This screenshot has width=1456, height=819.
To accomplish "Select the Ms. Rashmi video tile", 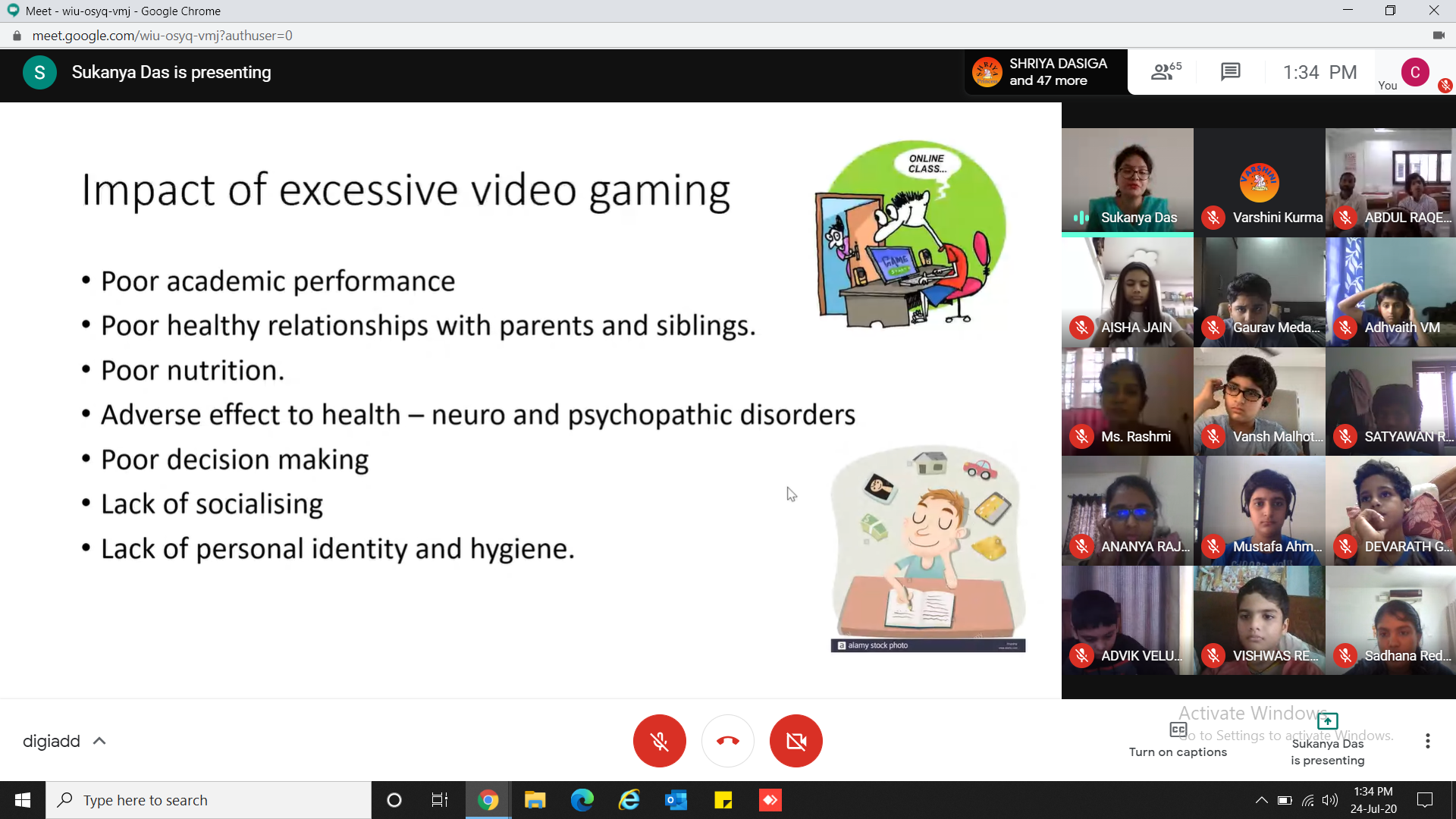I will point(1127,402).
